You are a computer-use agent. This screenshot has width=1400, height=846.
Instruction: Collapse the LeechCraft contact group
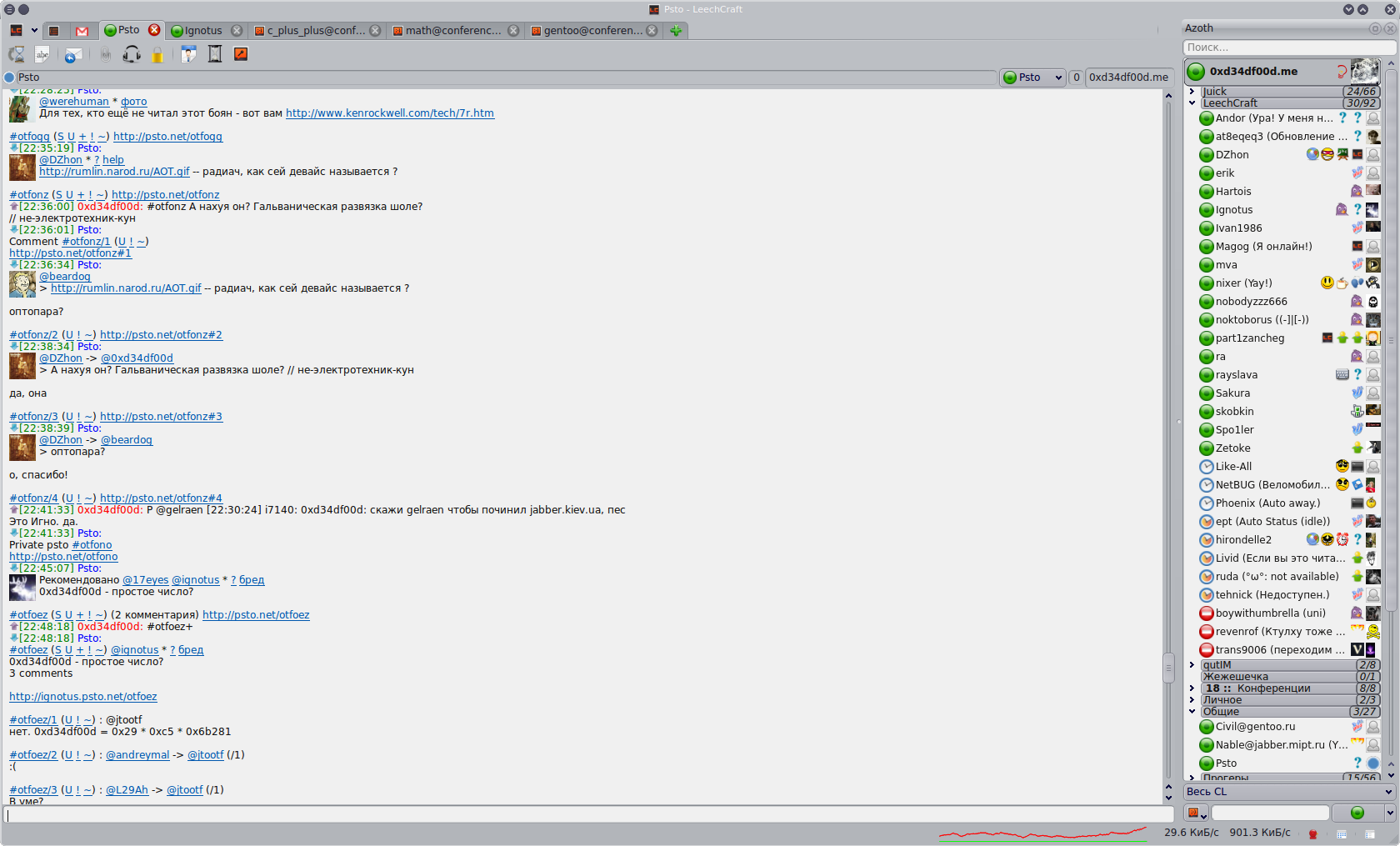[1192, 103]
